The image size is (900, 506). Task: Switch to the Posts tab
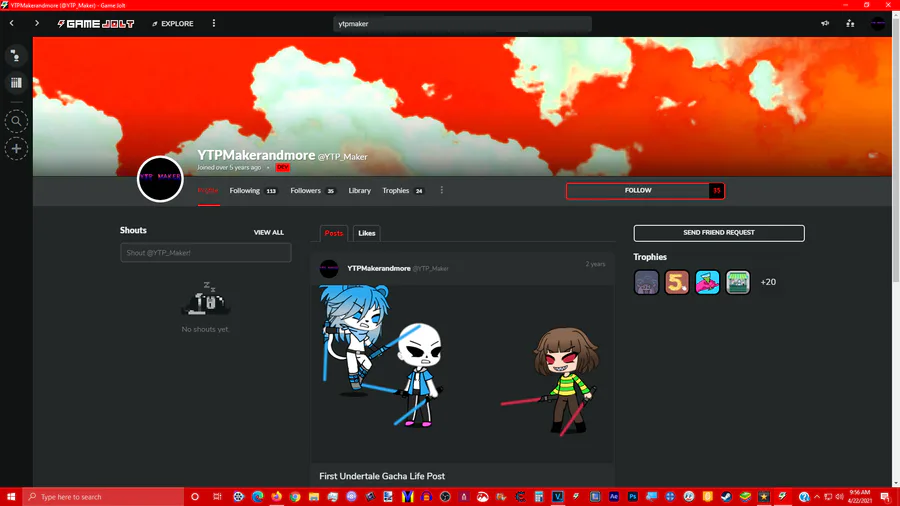coord(333,233)
